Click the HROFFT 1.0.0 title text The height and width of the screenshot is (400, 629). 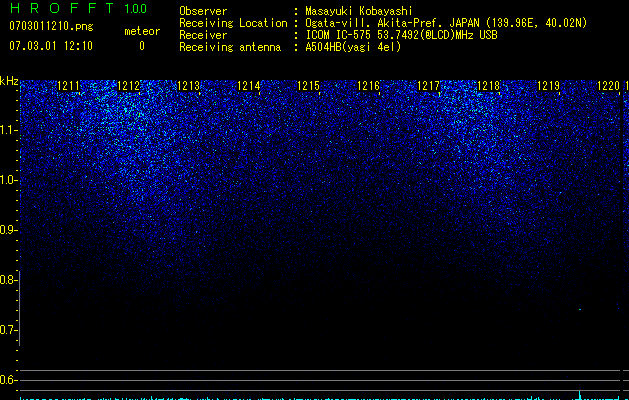pyautogui.click(x=78, y=8)
